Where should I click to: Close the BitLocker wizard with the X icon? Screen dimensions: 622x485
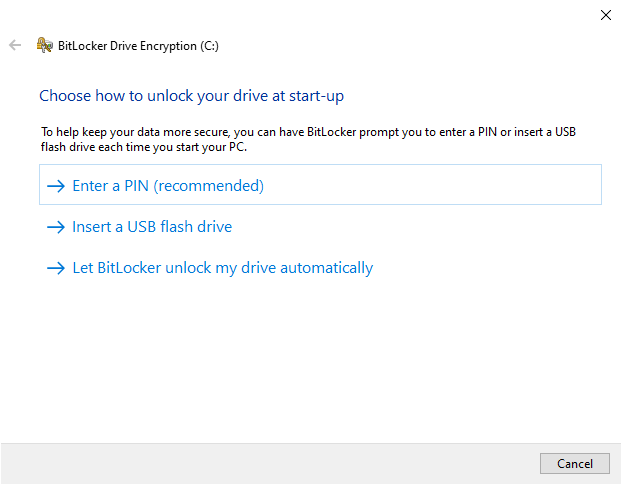[605, 15]
